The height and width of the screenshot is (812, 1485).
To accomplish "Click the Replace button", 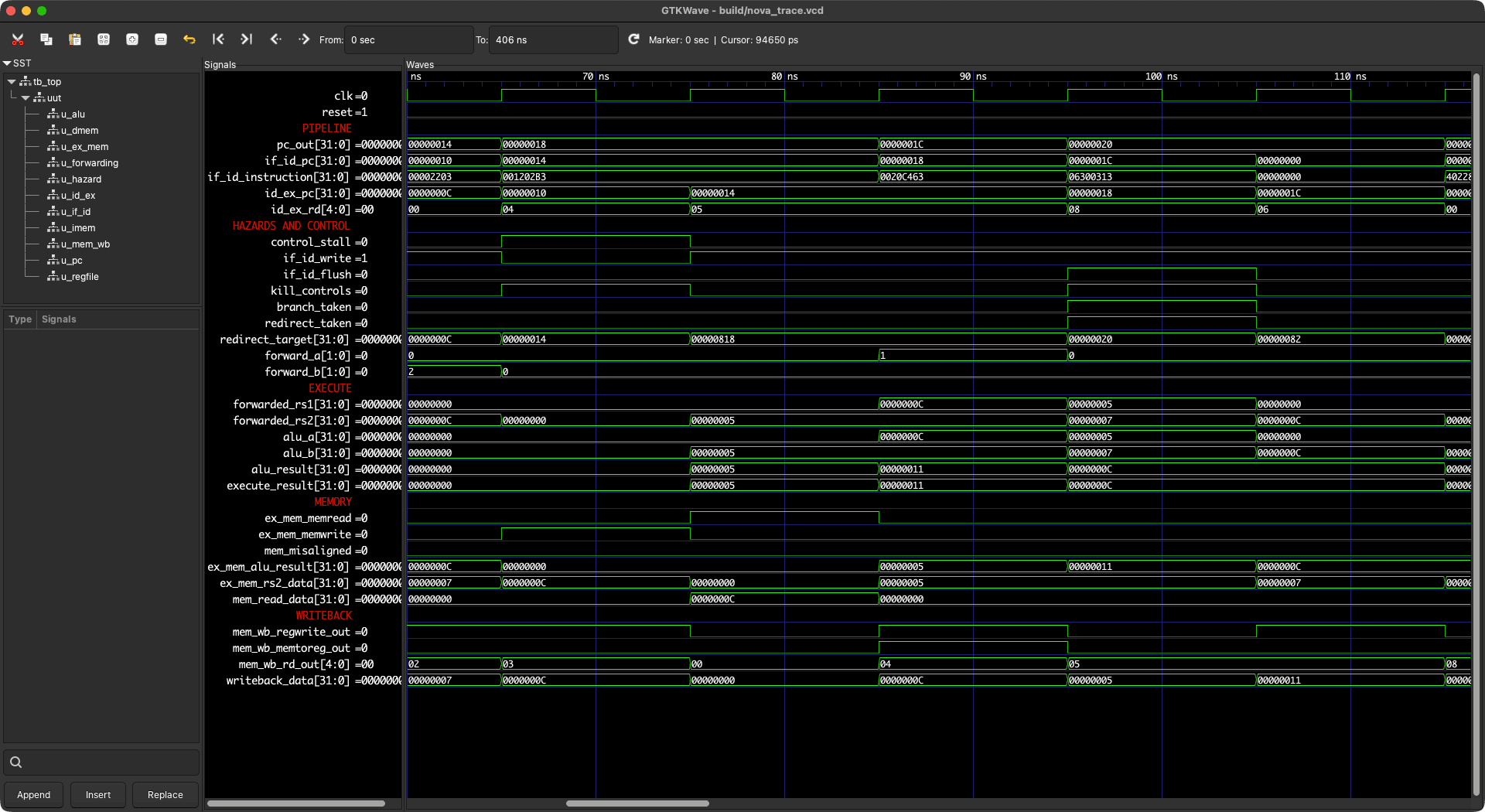I will (x=166, y=795).
